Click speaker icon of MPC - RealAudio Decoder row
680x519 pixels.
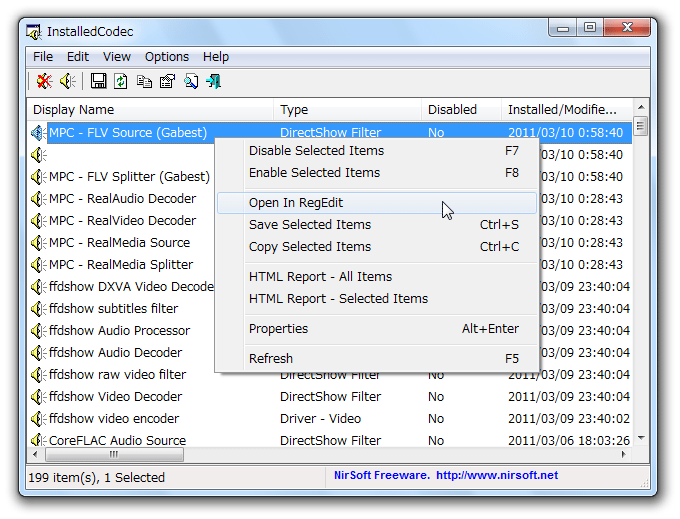pyautogui.click(x=39, y=199)
